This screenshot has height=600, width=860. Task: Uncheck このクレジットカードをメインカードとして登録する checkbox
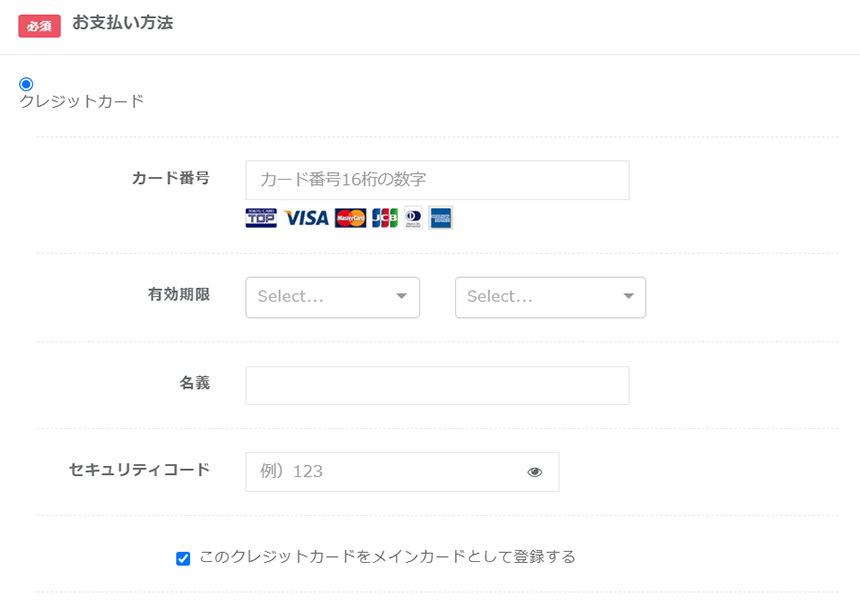click(183, 558)
